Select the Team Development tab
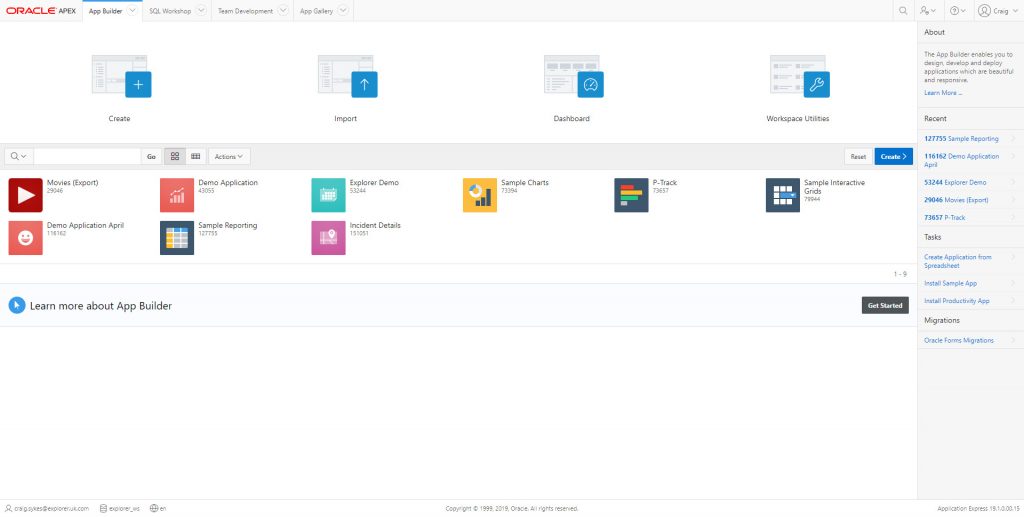Image resolution: width=1024 pixels, height=517 pixels. (245, 11)
